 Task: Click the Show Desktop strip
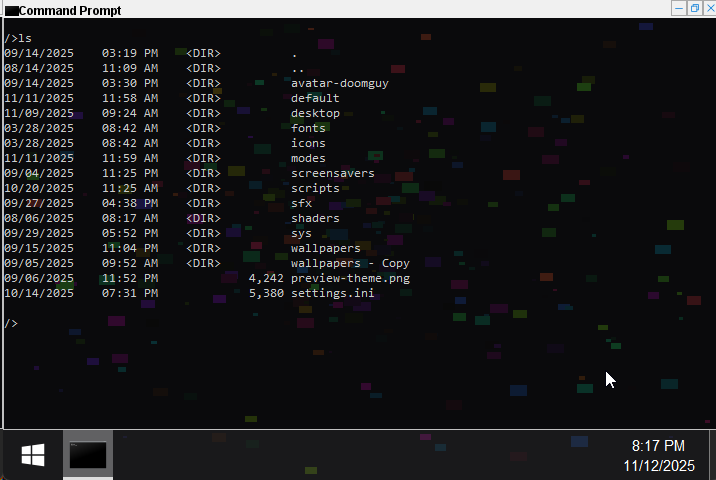pos(712,456)
